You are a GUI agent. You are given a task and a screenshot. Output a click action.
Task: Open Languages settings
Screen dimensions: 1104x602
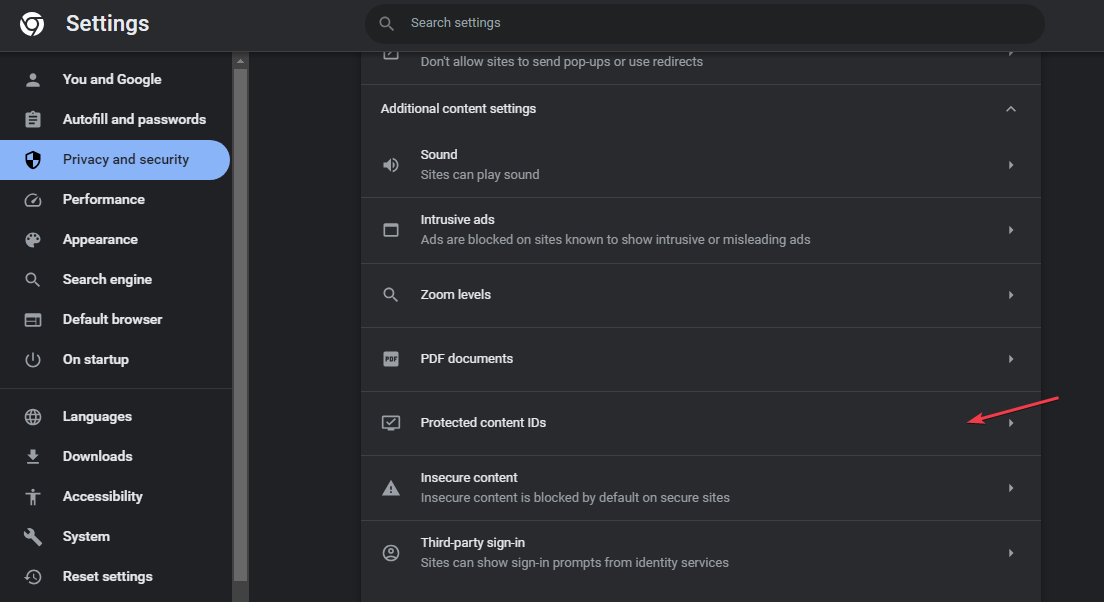coord(115,417)
